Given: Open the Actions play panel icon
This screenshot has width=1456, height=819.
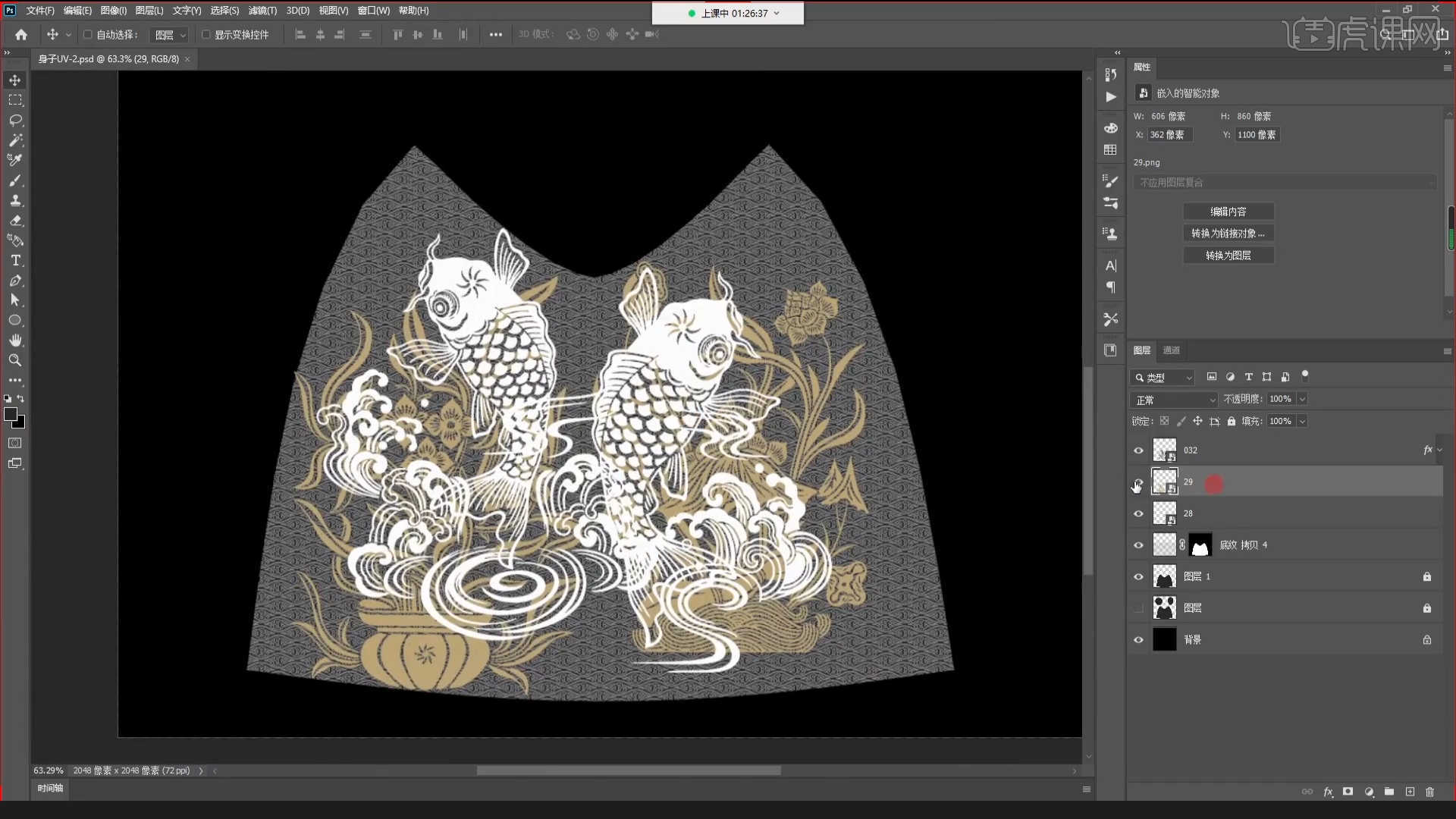Looking at the screenshot, I should [x=1111, y=97].
